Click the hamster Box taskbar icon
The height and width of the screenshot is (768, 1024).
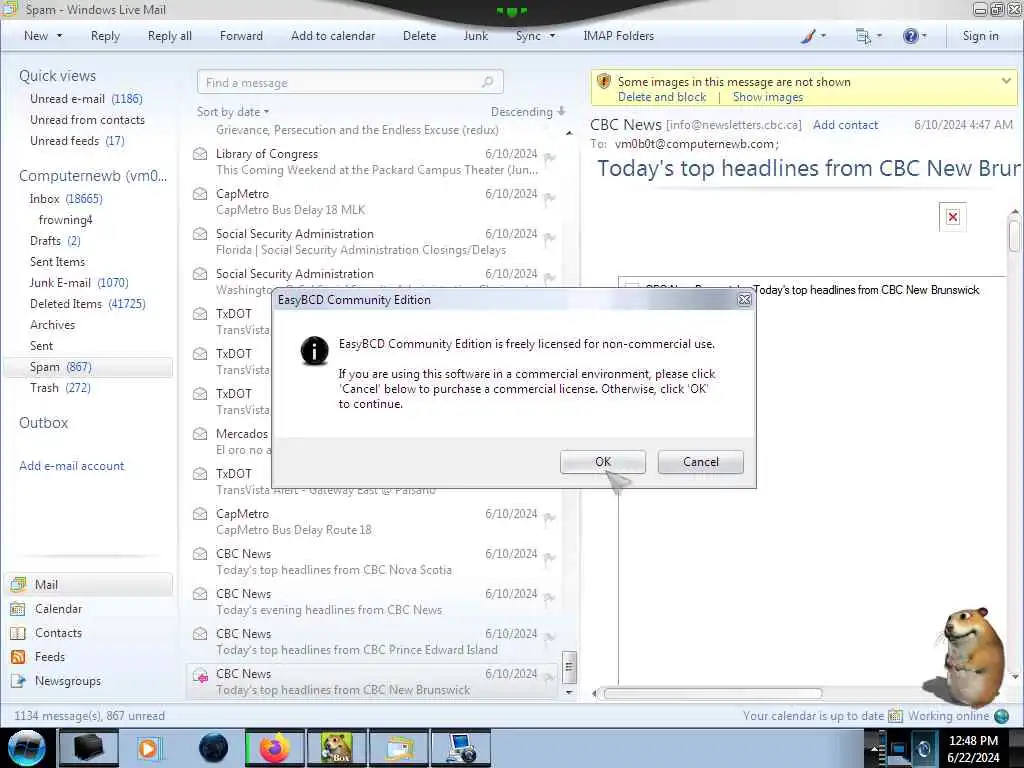(336, 748)
